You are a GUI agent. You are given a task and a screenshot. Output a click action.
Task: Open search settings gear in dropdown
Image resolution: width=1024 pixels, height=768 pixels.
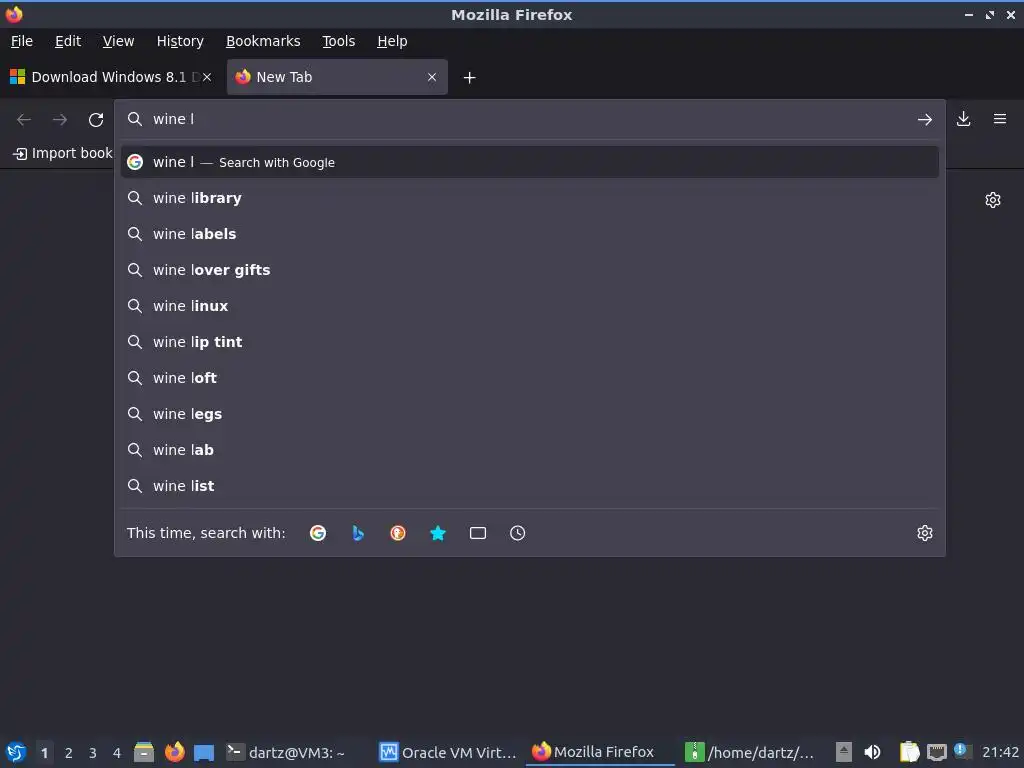(x=924, y=533)
